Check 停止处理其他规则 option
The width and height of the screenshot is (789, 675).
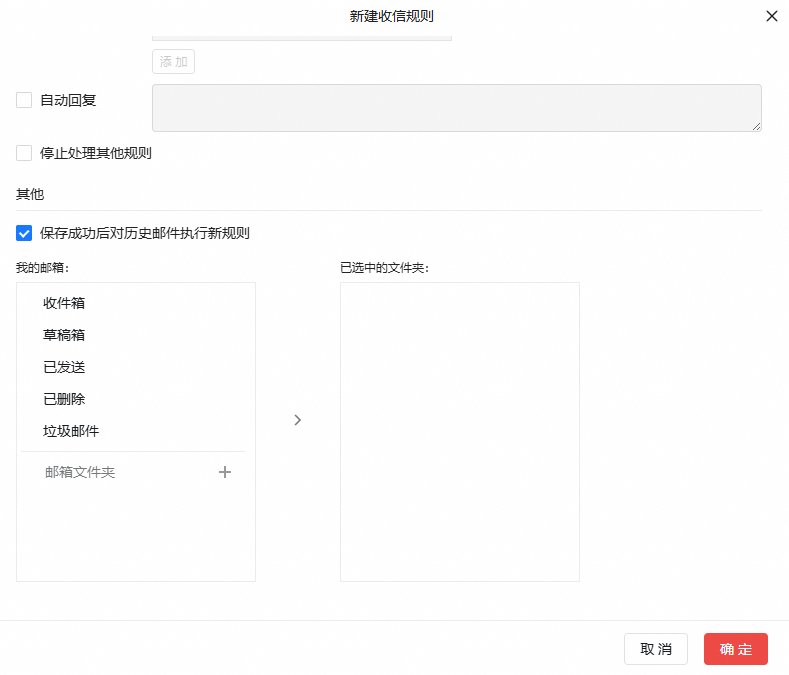[x=24, y=153]
